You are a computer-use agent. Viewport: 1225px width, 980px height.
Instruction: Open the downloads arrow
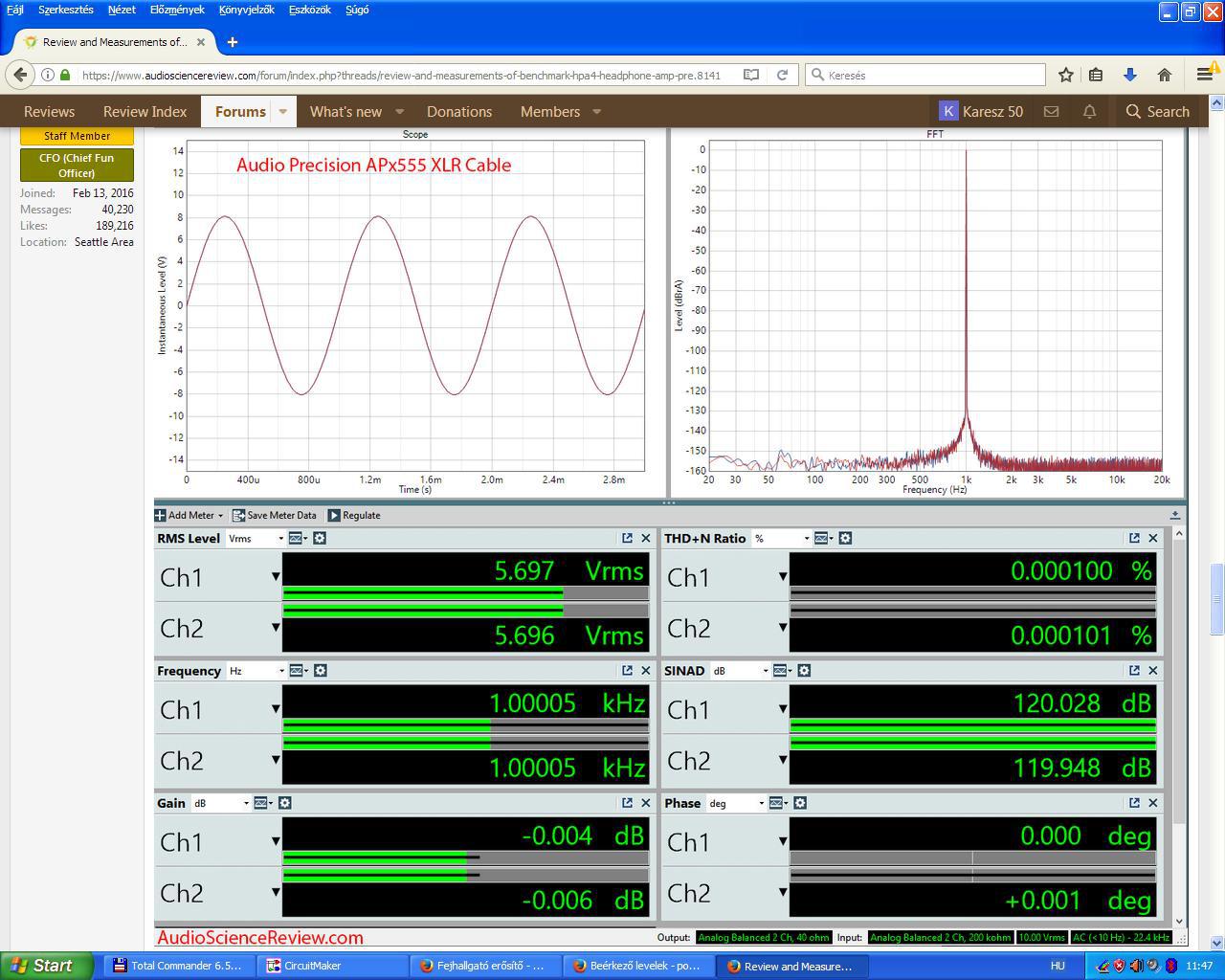pyautogui.click(x=1129, y=75)
